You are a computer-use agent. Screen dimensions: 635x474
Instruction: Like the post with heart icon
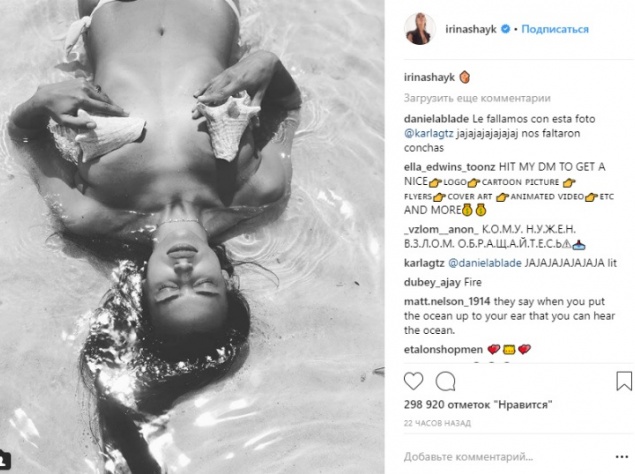click(x=413, y=381)
